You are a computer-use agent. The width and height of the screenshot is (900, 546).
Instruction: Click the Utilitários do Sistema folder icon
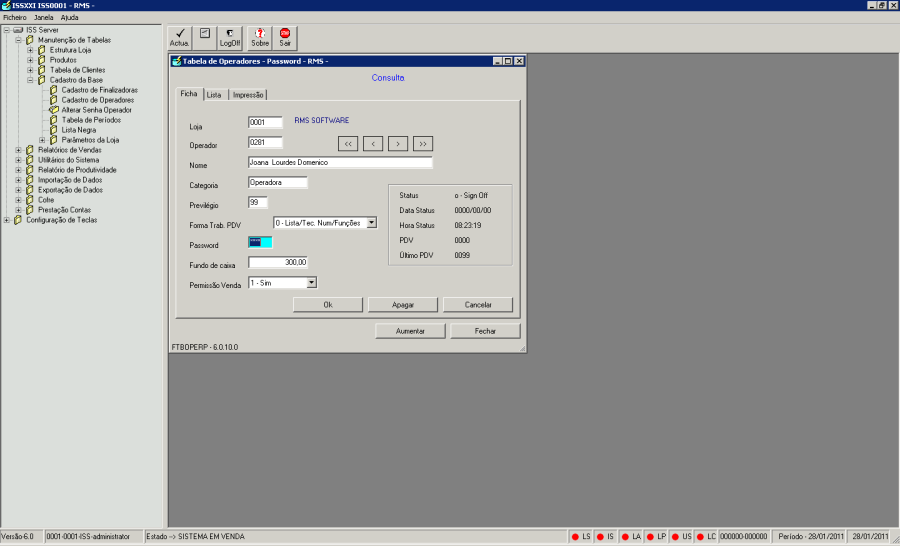30,160
